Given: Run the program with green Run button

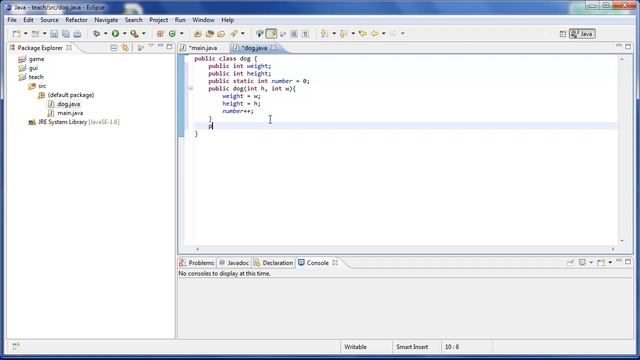Looking at the screenshot, I should tap(116, 34).
